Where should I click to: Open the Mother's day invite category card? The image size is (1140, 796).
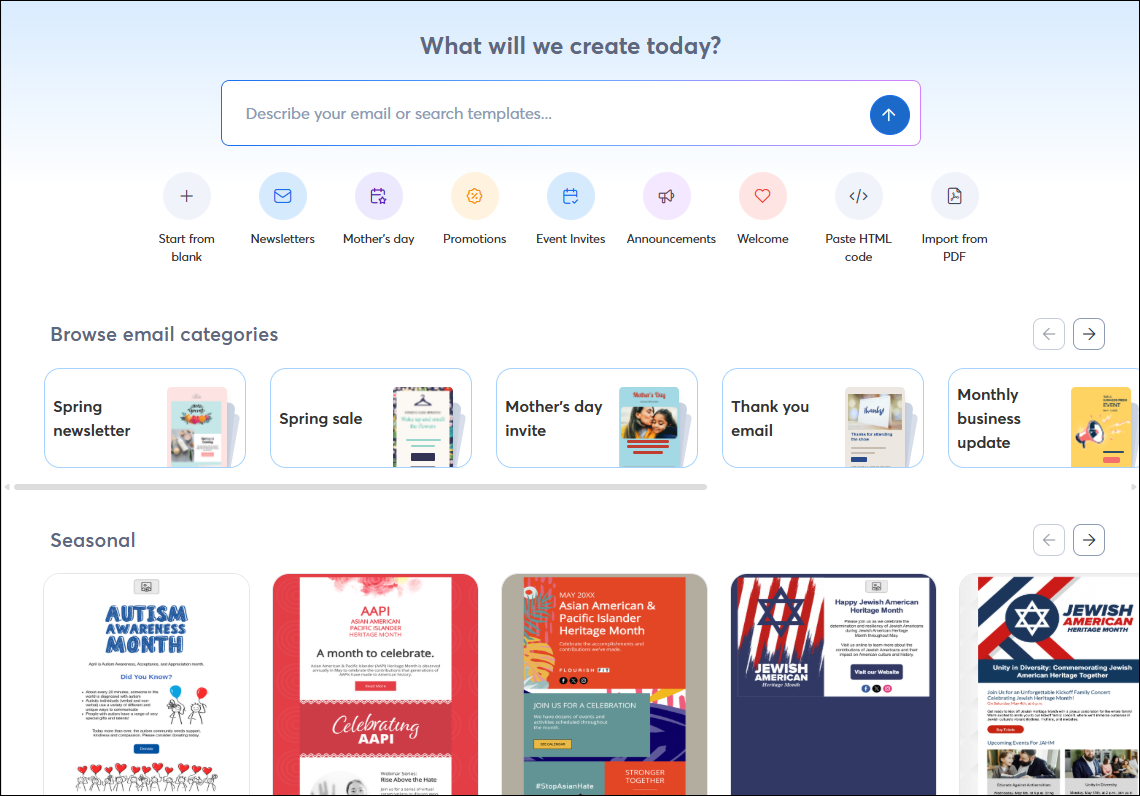[x=597, y=418]
